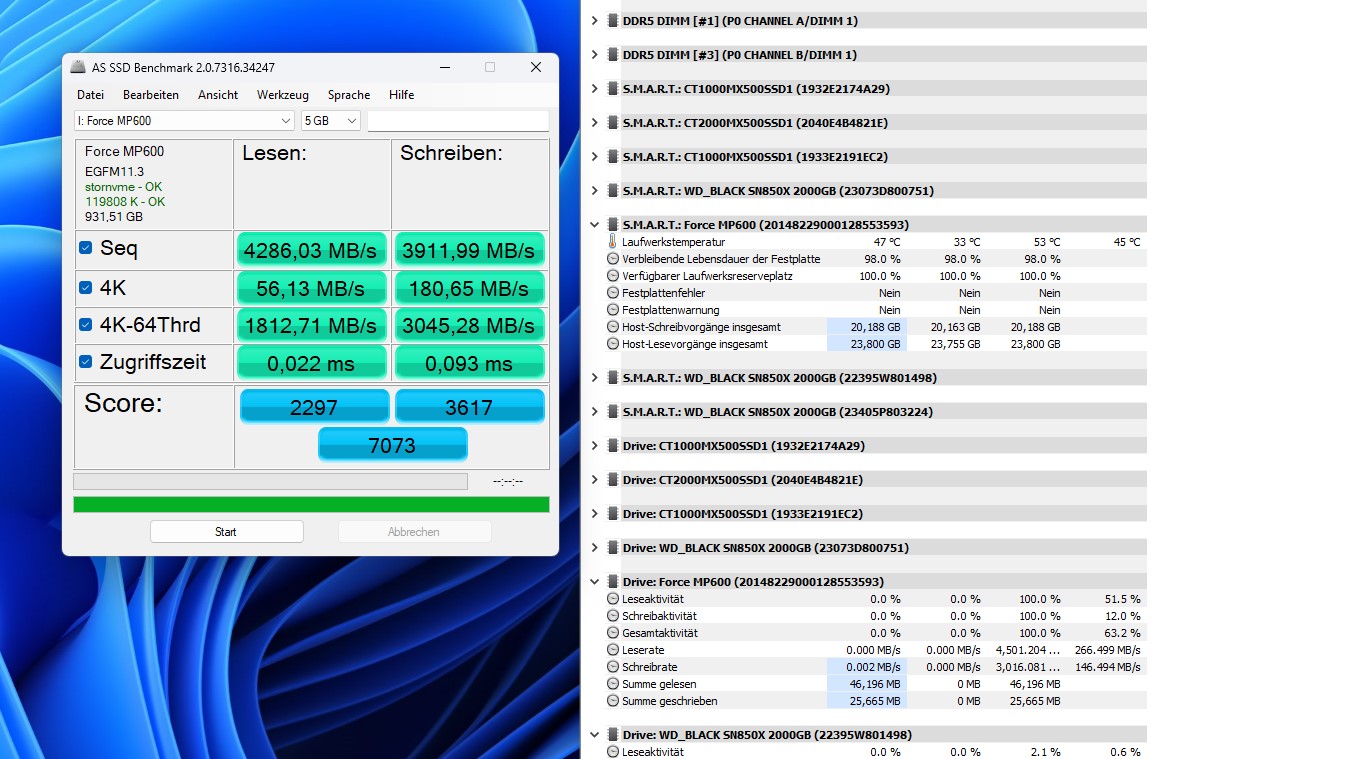The width and height of the screenshot is (1346, 759).
Task: Collapse the Drive: Force MP600 group
Action: point(595,581)
